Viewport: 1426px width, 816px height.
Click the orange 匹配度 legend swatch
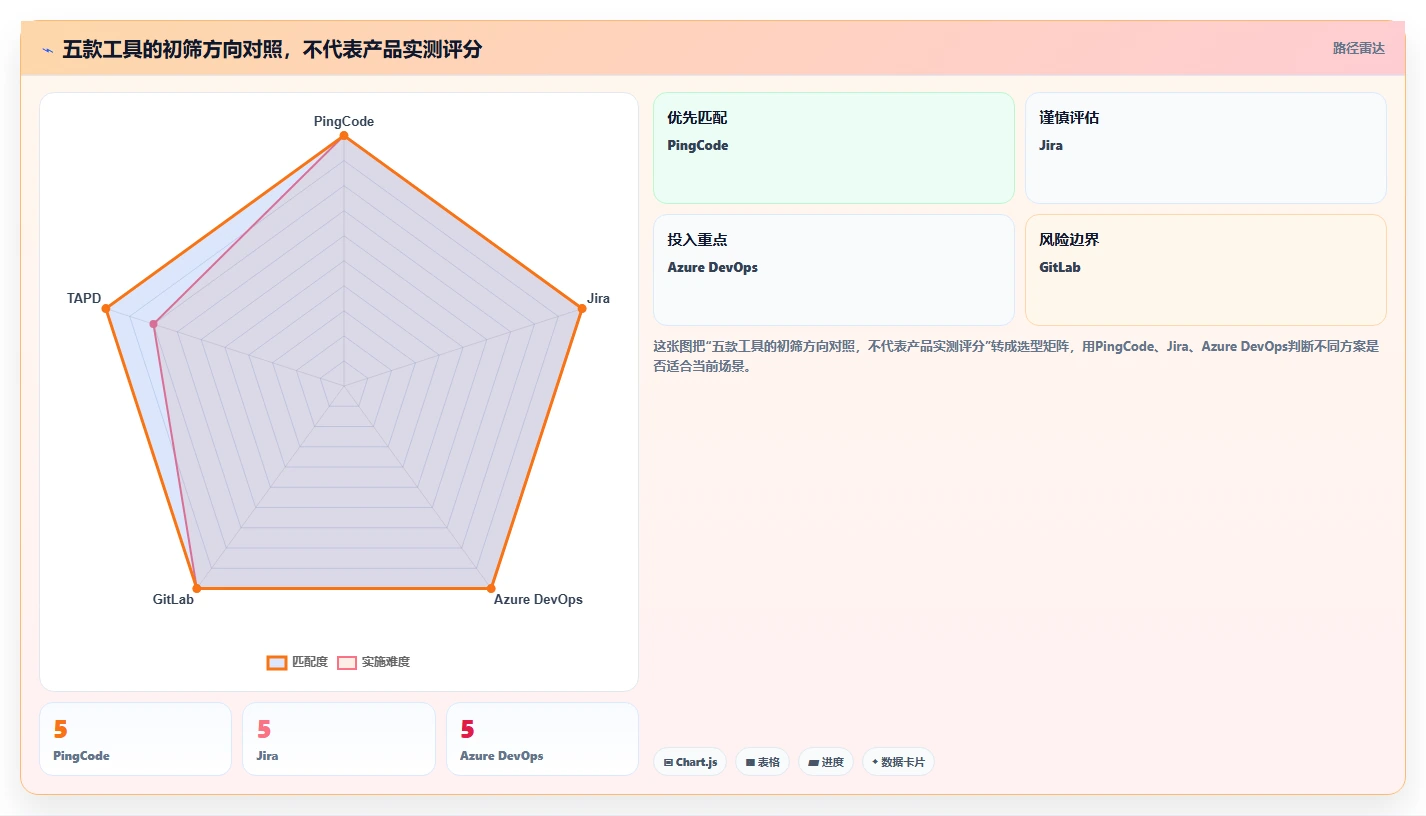click(277, 662)
